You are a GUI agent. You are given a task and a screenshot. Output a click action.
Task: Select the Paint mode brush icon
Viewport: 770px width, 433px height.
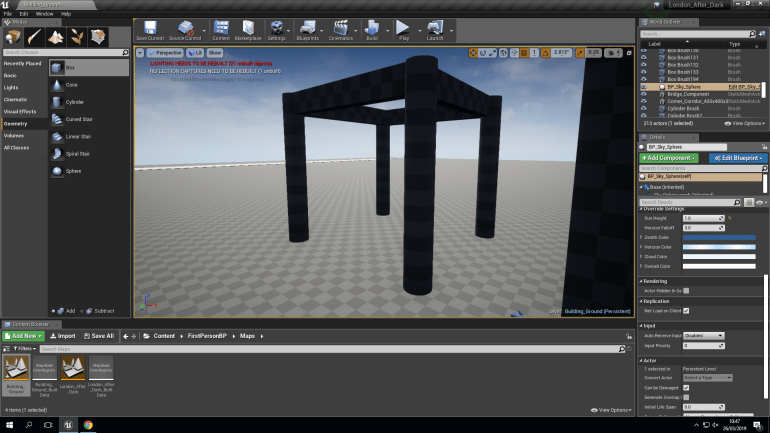pos(34,37)
